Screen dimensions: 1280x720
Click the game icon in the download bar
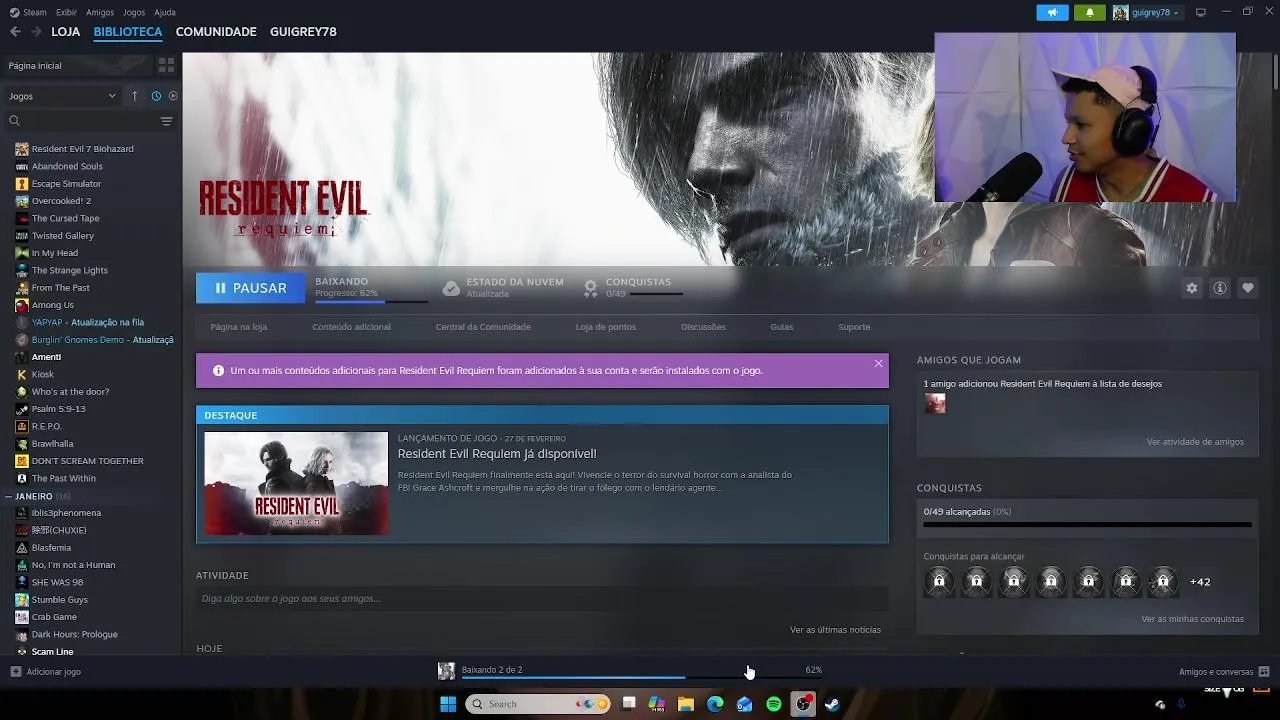point(446,671)
